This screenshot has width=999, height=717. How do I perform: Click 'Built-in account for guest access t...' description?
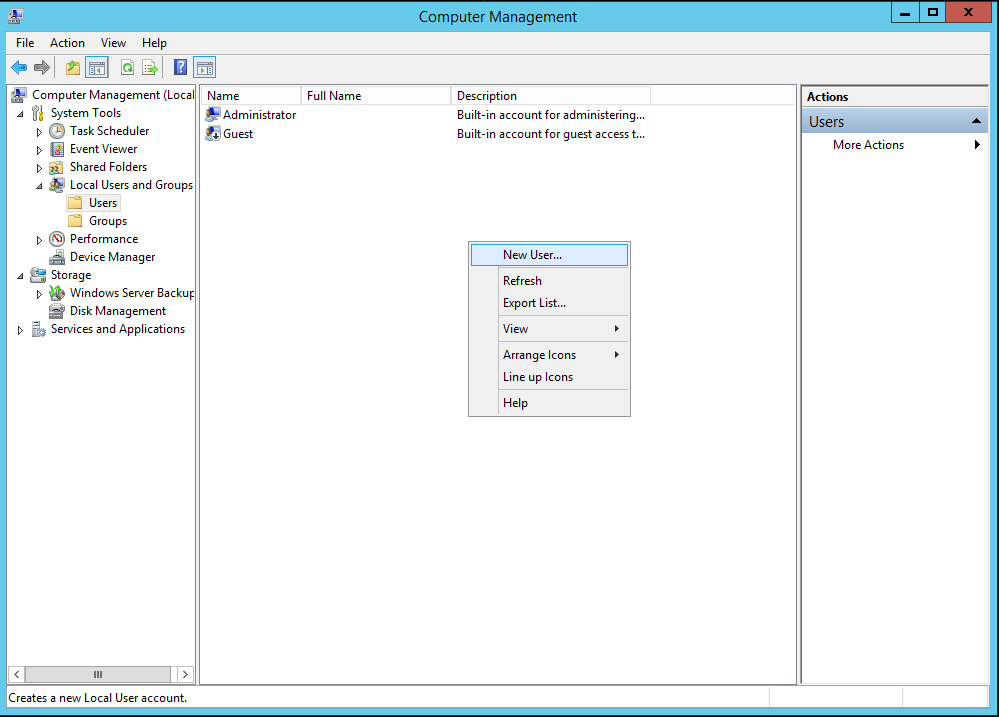550,134
